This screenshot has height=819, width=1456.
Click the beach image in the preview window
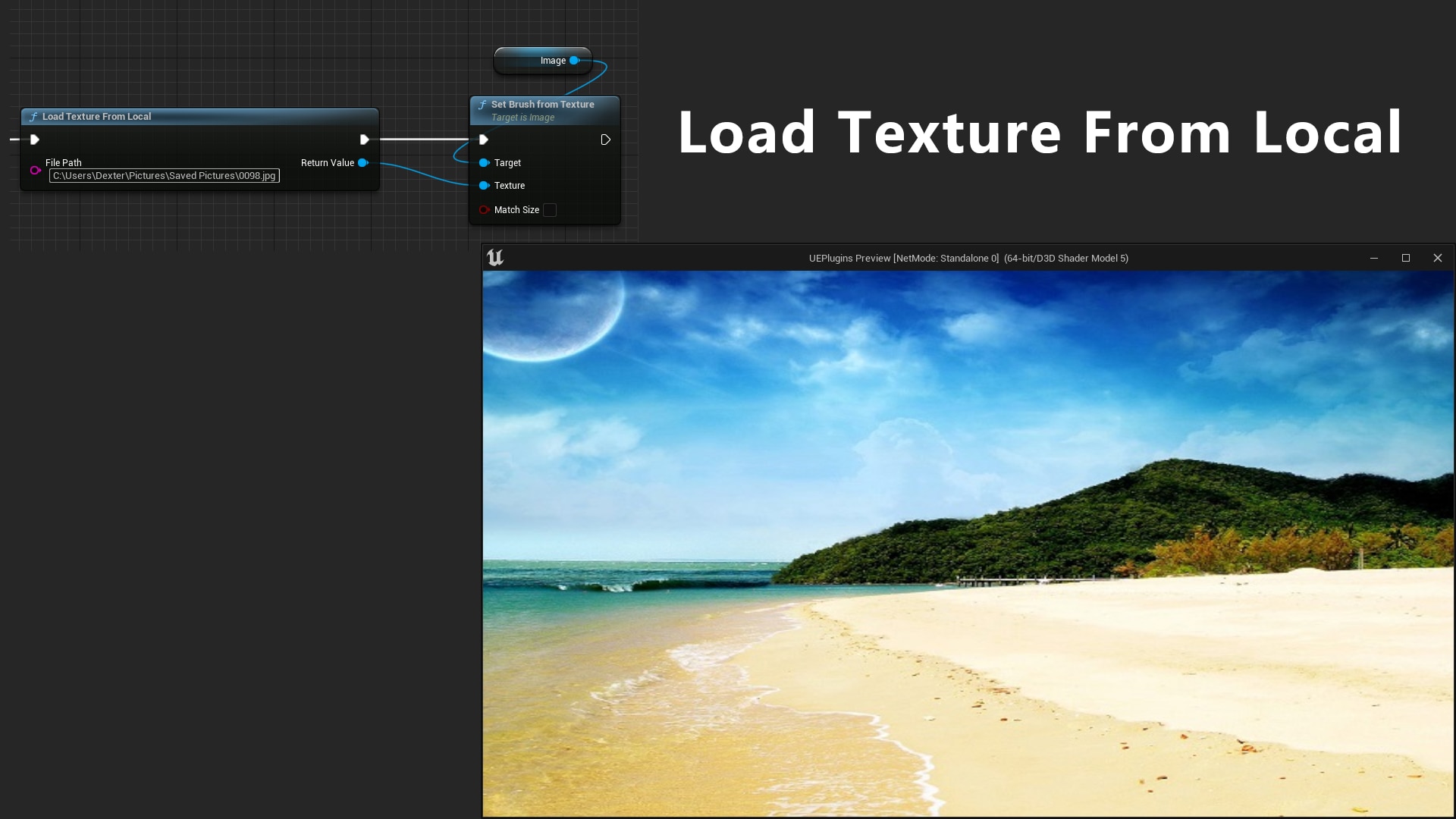(x=963, y=546)
